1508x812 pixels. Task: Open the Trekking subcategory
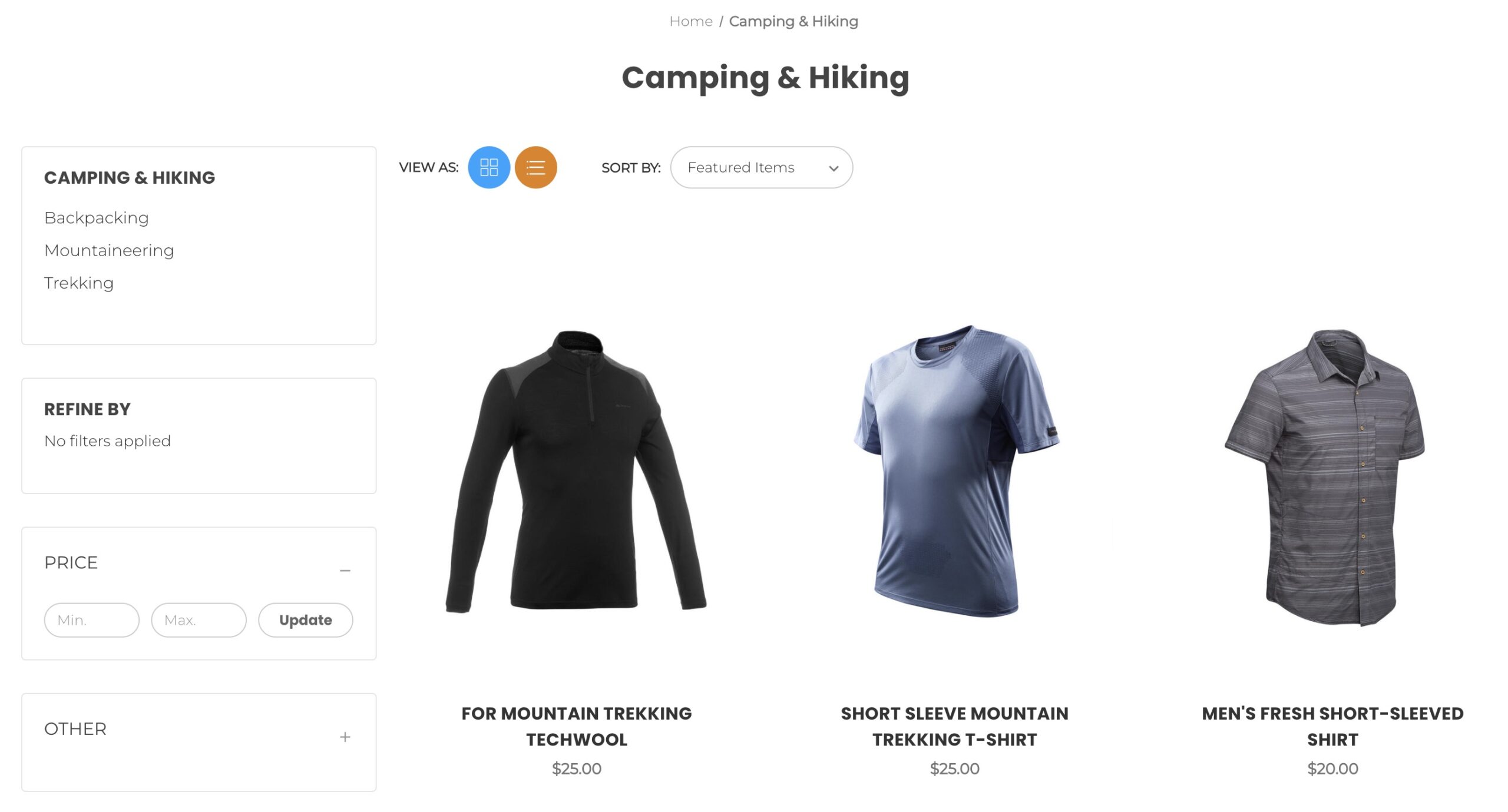point(79,283)
